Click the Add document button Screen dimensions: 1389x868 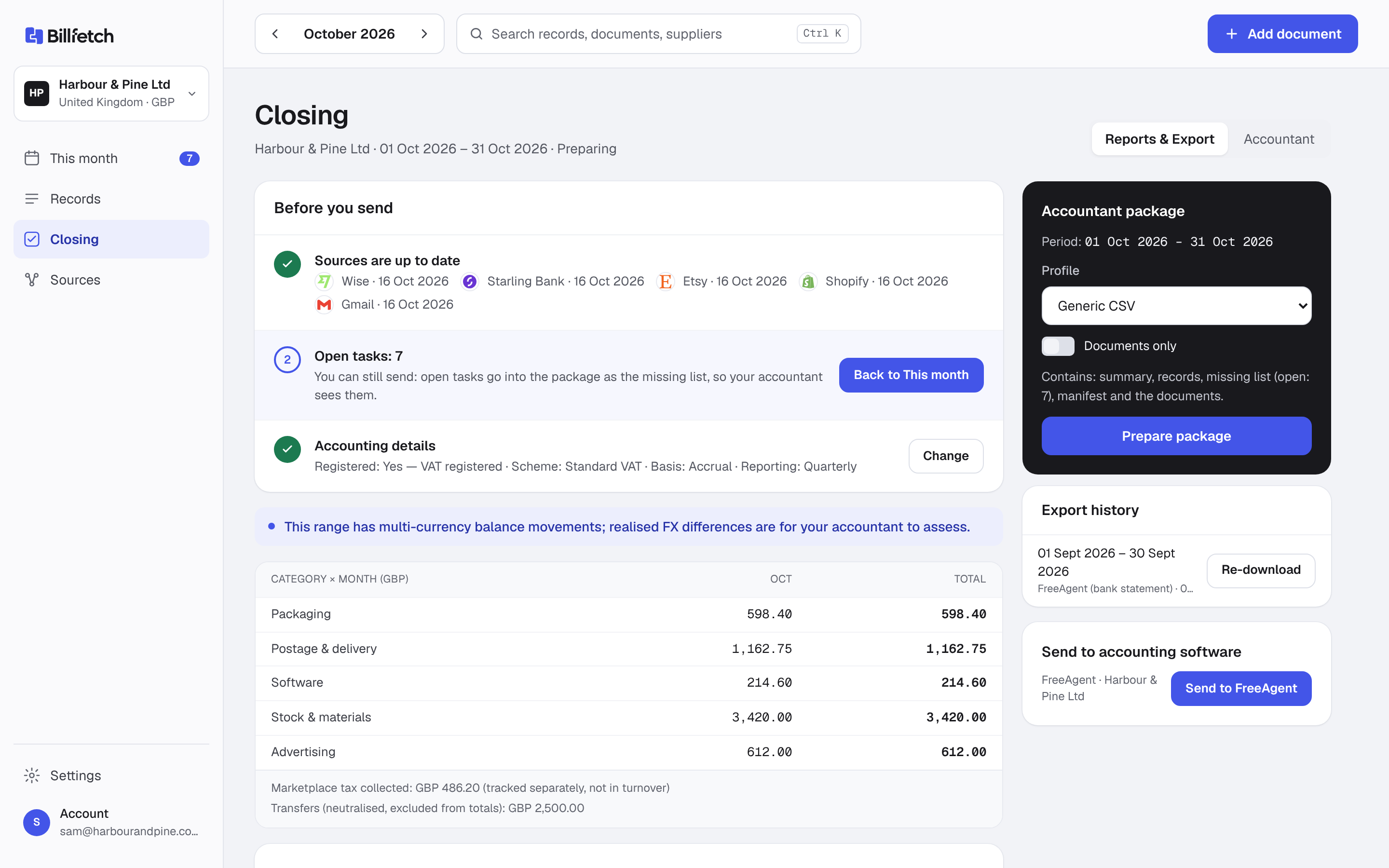click(1282, 34)
